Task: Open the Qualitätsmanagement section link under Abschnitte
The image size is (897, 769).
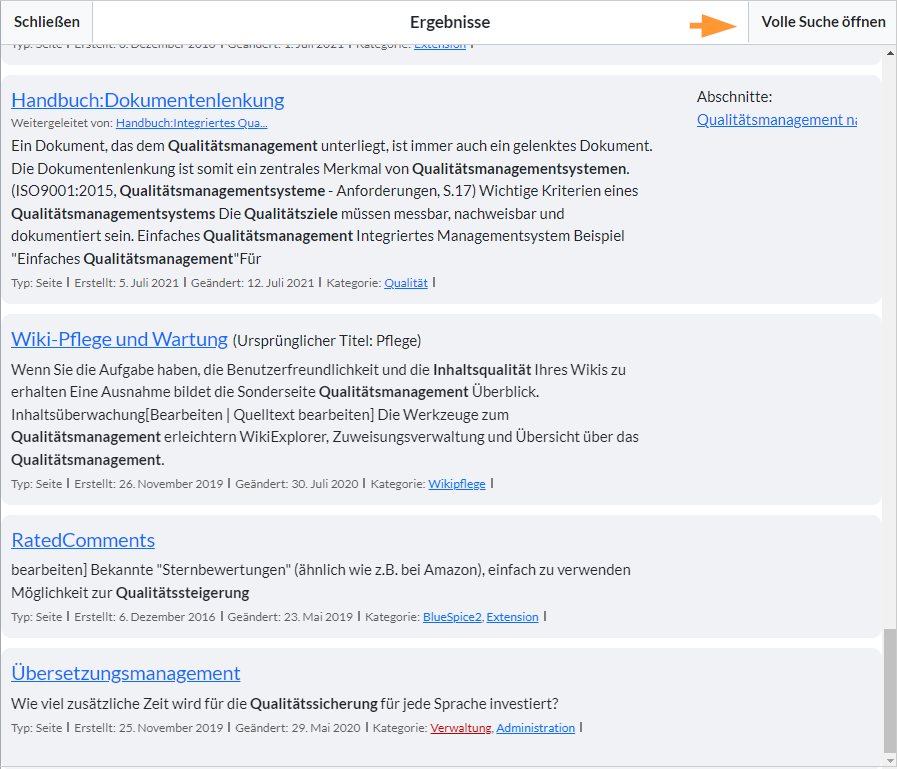Action: click(x=776, y=120)
